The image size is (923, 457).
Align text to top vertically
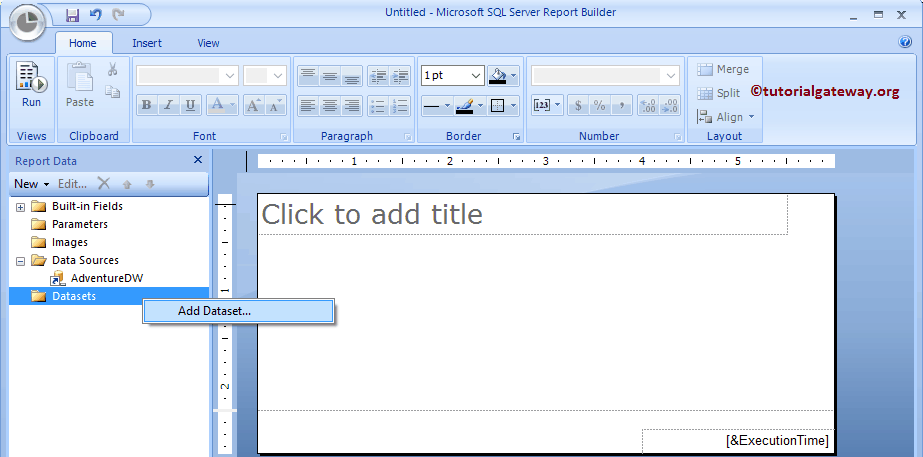click(x=308, y=76)
